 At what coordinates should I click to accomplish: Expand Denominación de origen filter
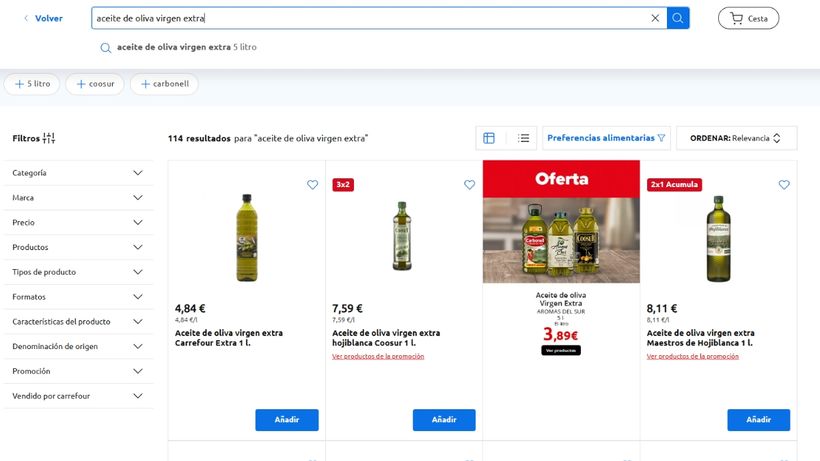tap(78, 347)
